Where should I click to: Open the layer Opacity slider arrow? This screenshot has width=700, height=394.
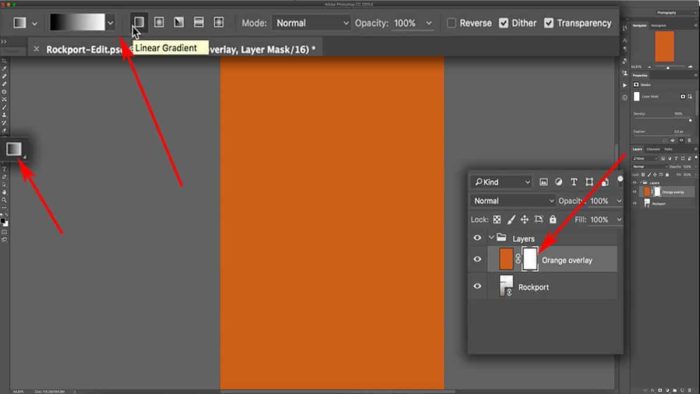619,201
